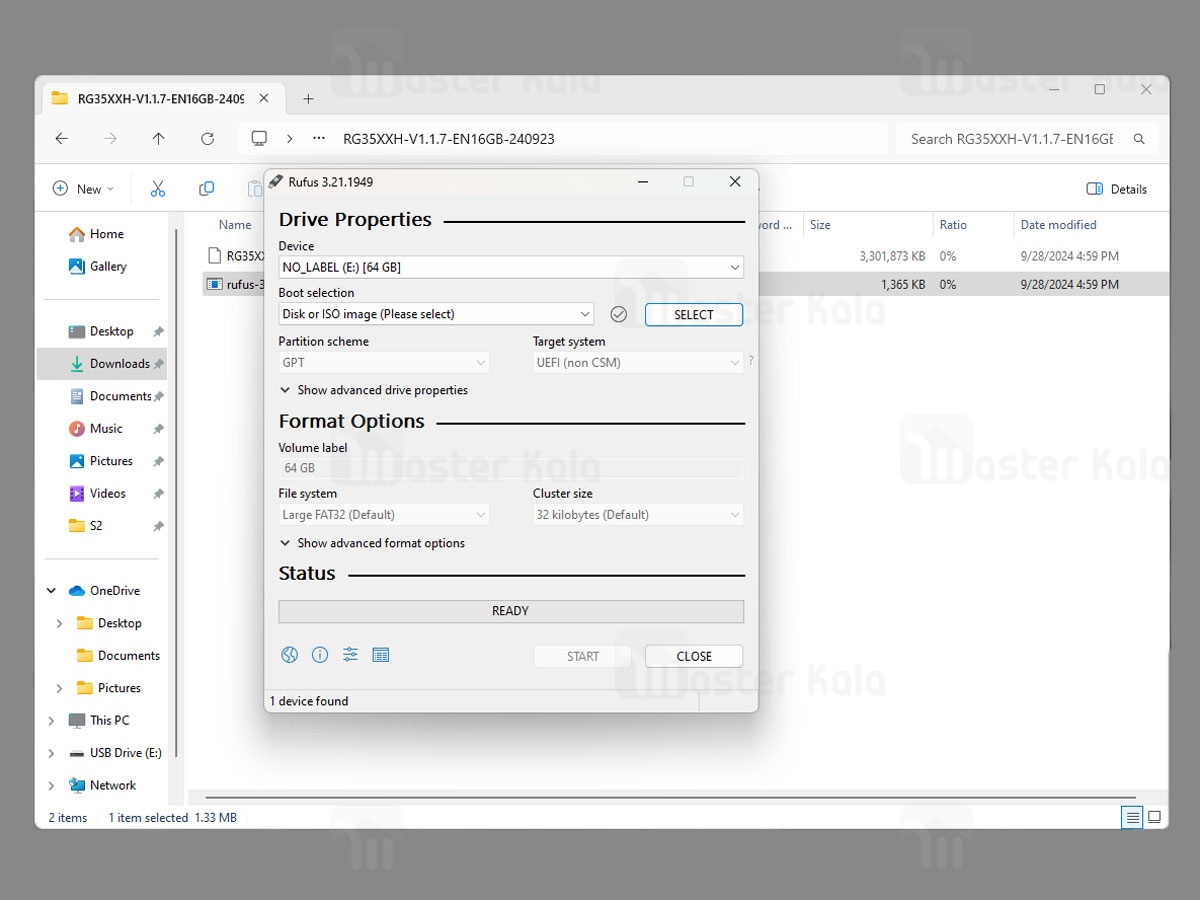This screenshot has width=1200, height=900.
Task: Click the checksum checkmark icon beside SELECT
Action: point(619,314)
